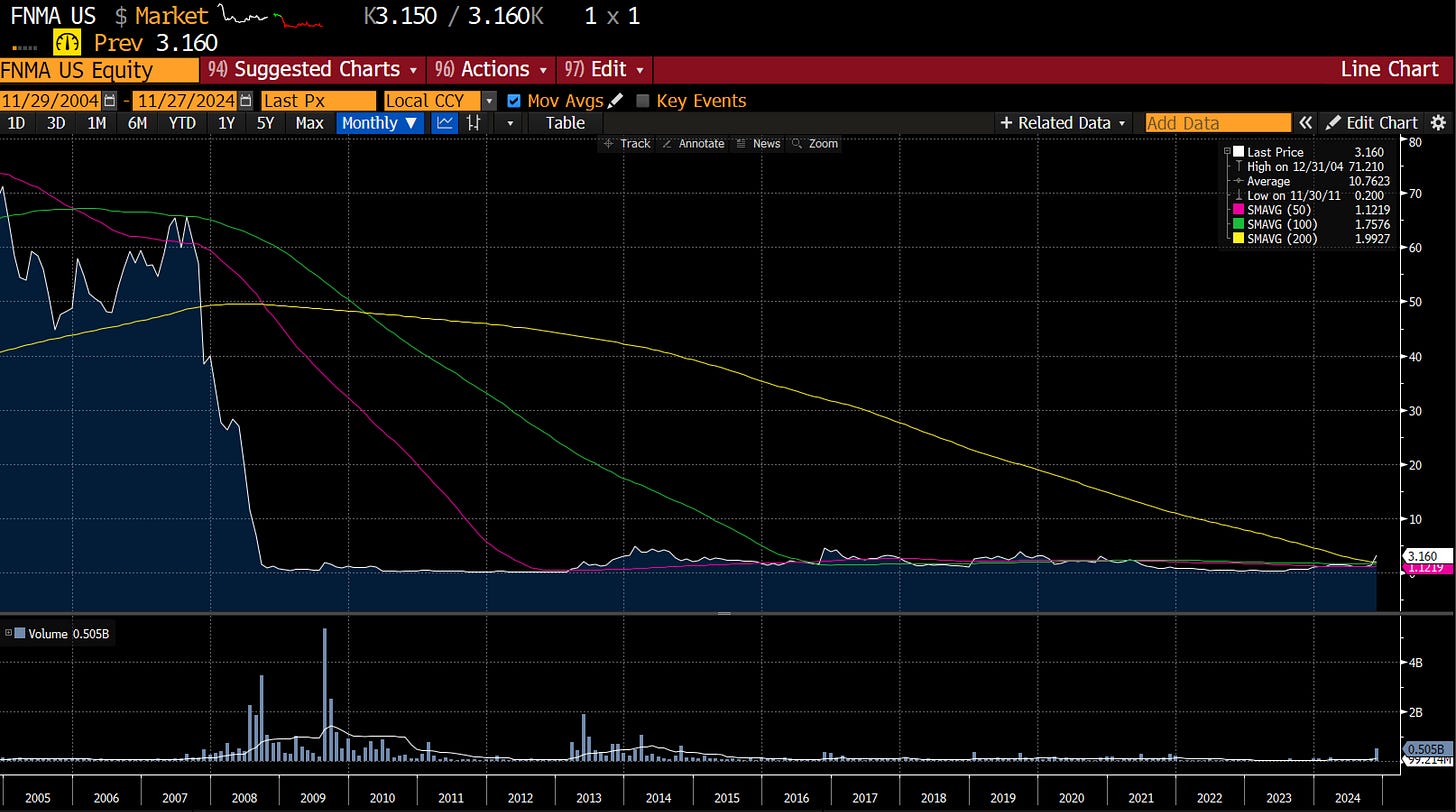The height and width of the screenshot is (812, 1456).
Task: Click the Zoom magnifier tool
Action: tap(814, 144)
